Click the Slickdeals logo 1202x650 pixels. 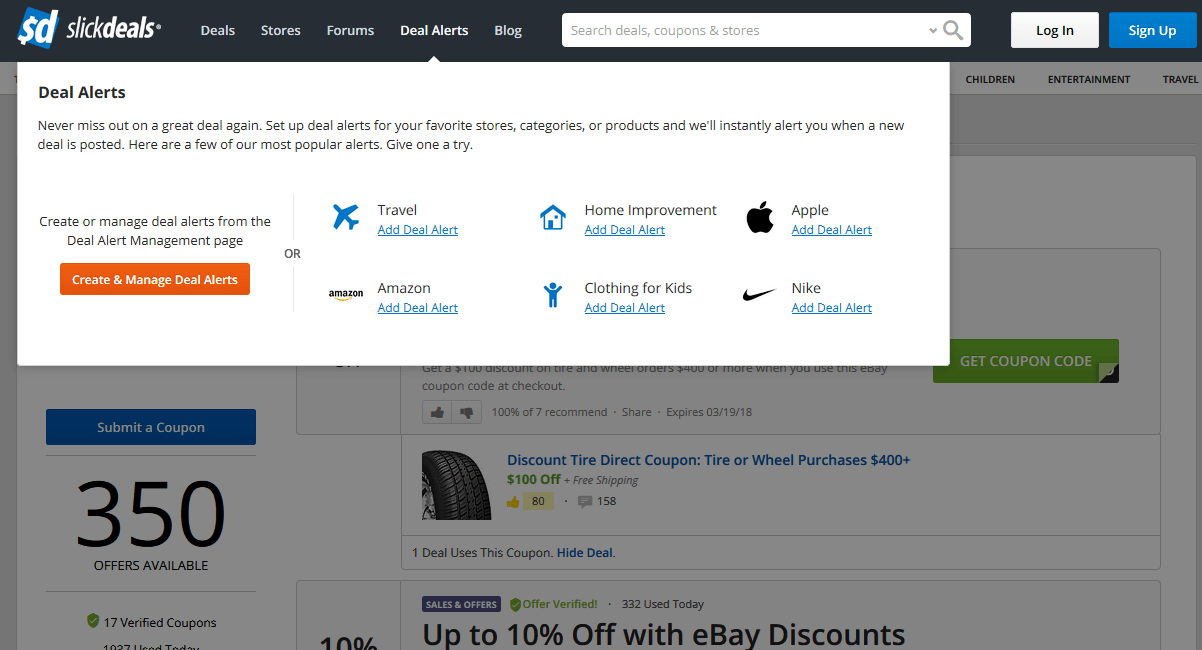click(x=88, y=29)
